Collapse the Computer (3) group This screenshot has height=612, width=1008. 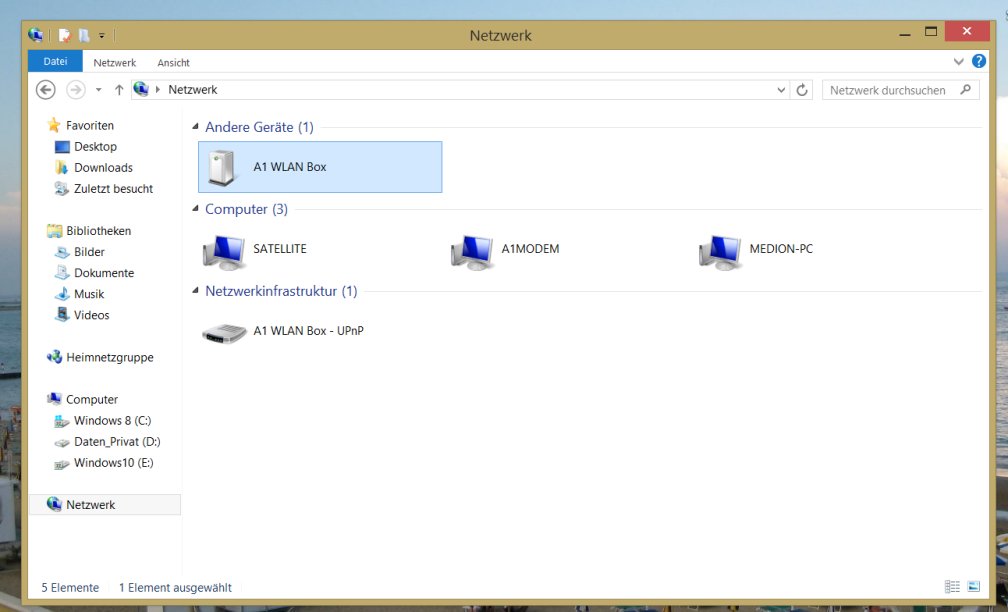[195, 208]
